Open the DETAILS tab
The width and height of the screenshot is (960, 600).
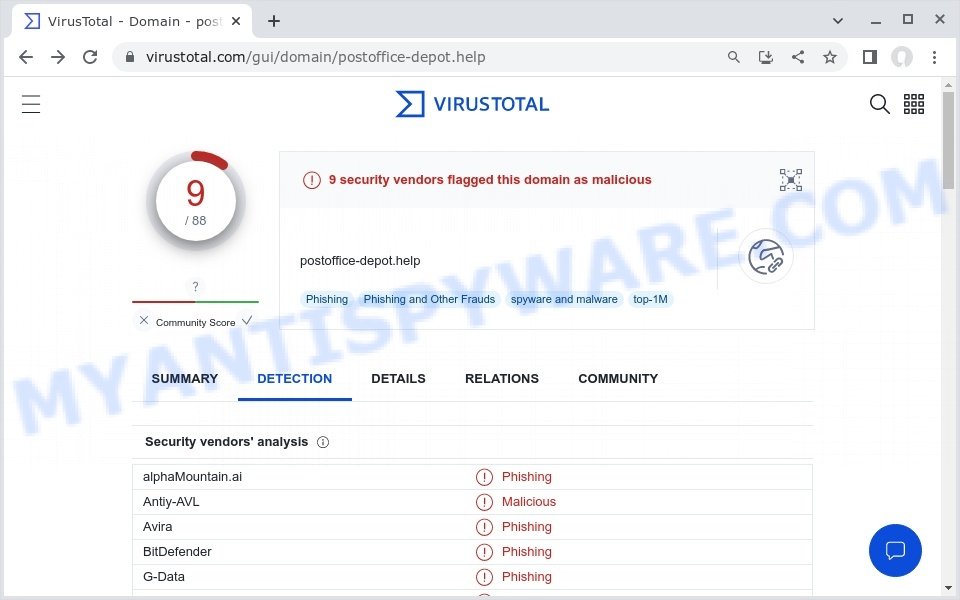[x=398, y=379]
